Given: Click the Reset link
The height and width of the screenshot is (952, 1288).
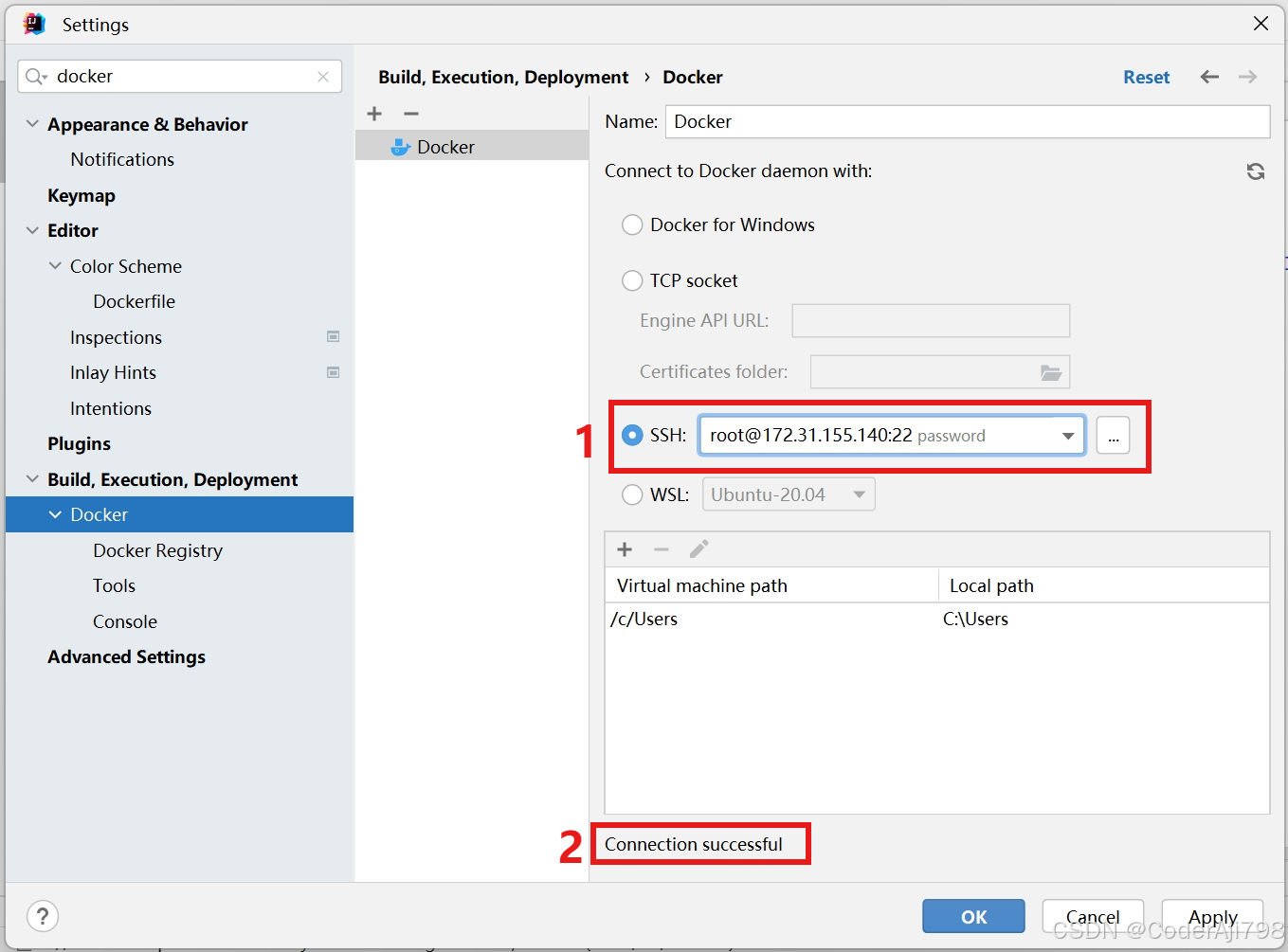Looking at the screenshot, I should click(x=1146, y=77).
